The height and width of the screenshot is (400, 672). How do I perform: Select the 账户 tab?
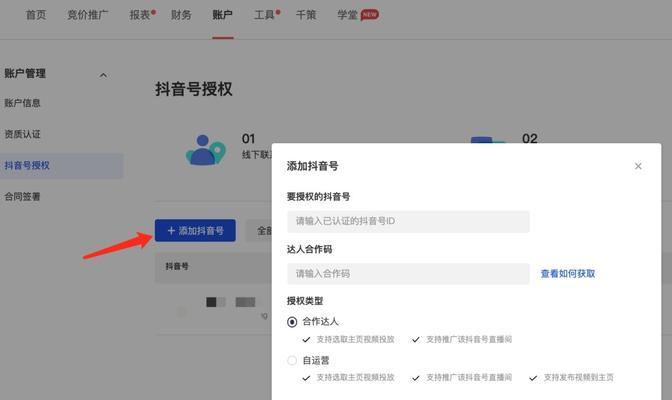click(x=222, y=15)
